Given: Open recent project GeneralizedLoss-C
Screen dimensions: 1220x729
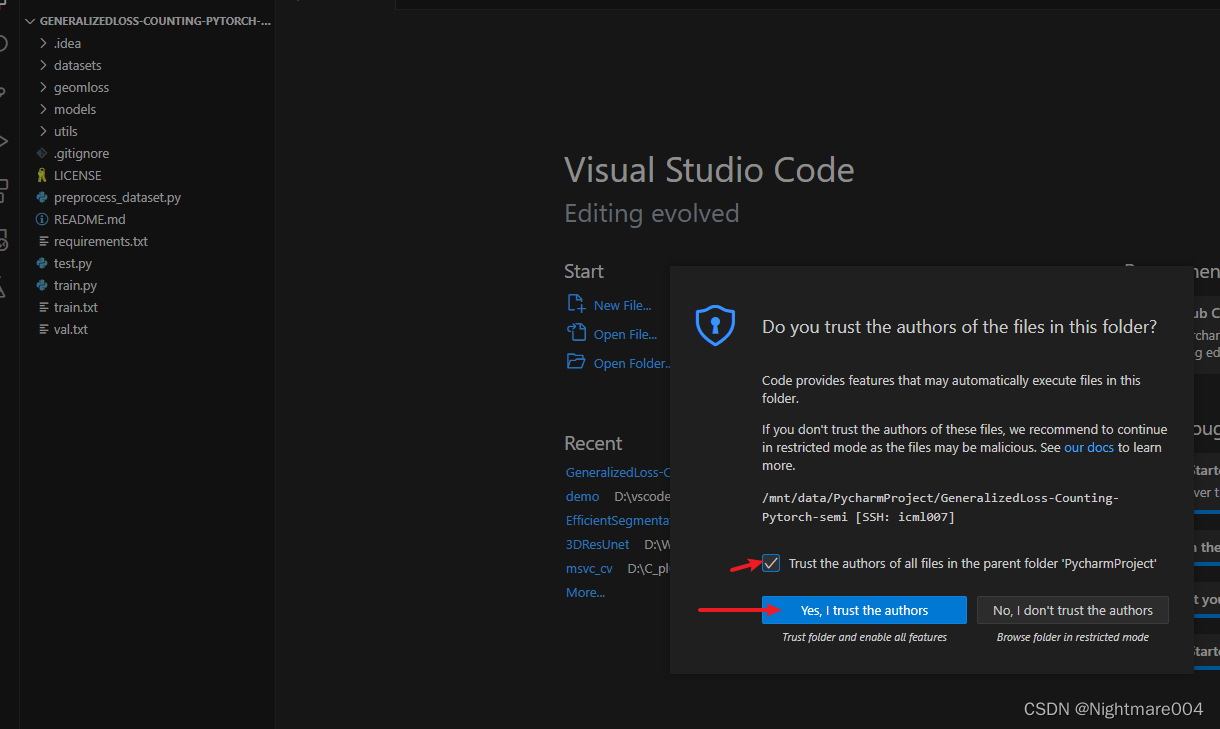Looking at the screenshot, I should point(617,473).
